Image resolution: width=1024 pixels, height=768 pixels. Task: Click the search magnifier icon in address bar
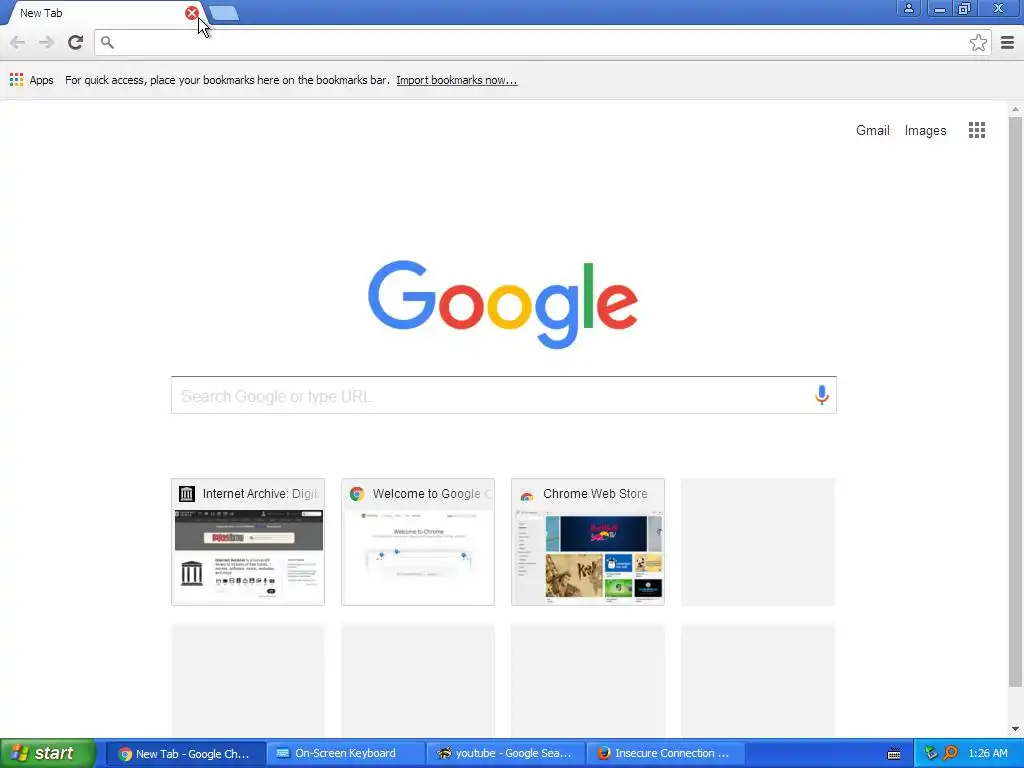point(107,42)
